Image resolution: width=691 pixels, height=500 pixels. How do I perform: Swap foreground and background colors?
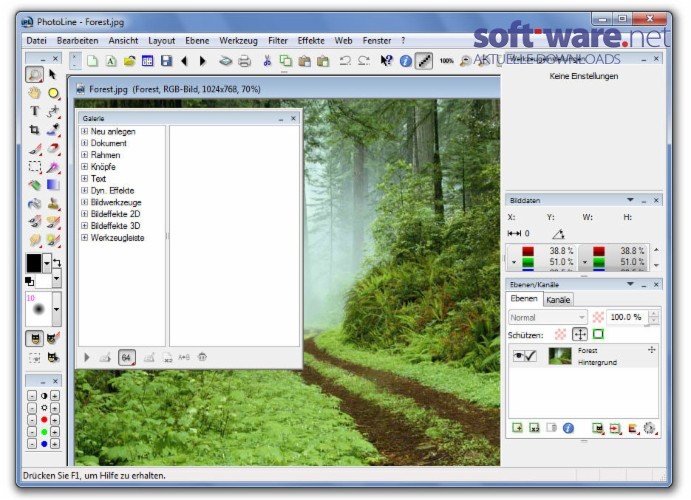57,263
